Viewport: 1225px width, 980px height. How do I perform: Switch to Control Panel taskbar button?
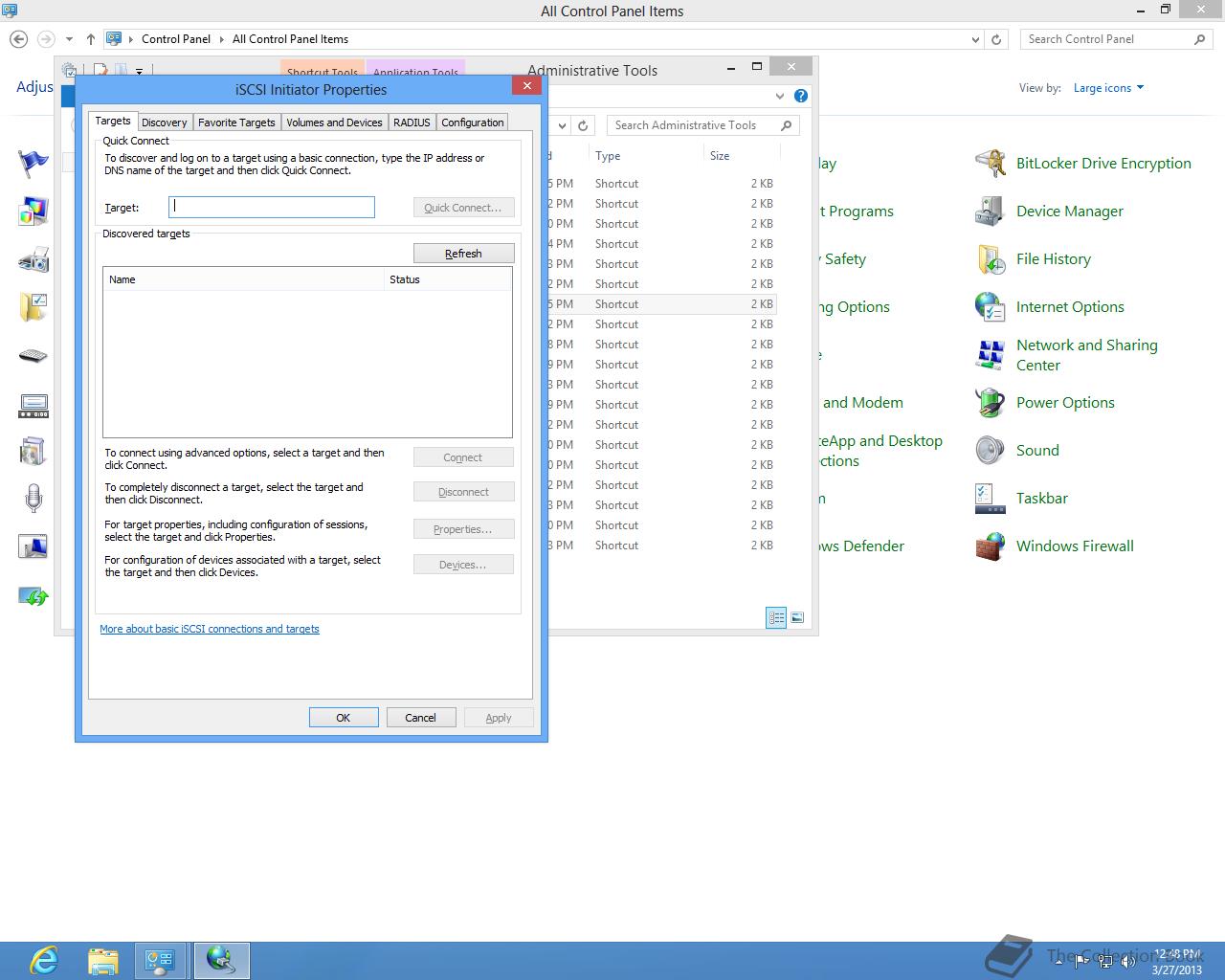(x=160, y=960)
